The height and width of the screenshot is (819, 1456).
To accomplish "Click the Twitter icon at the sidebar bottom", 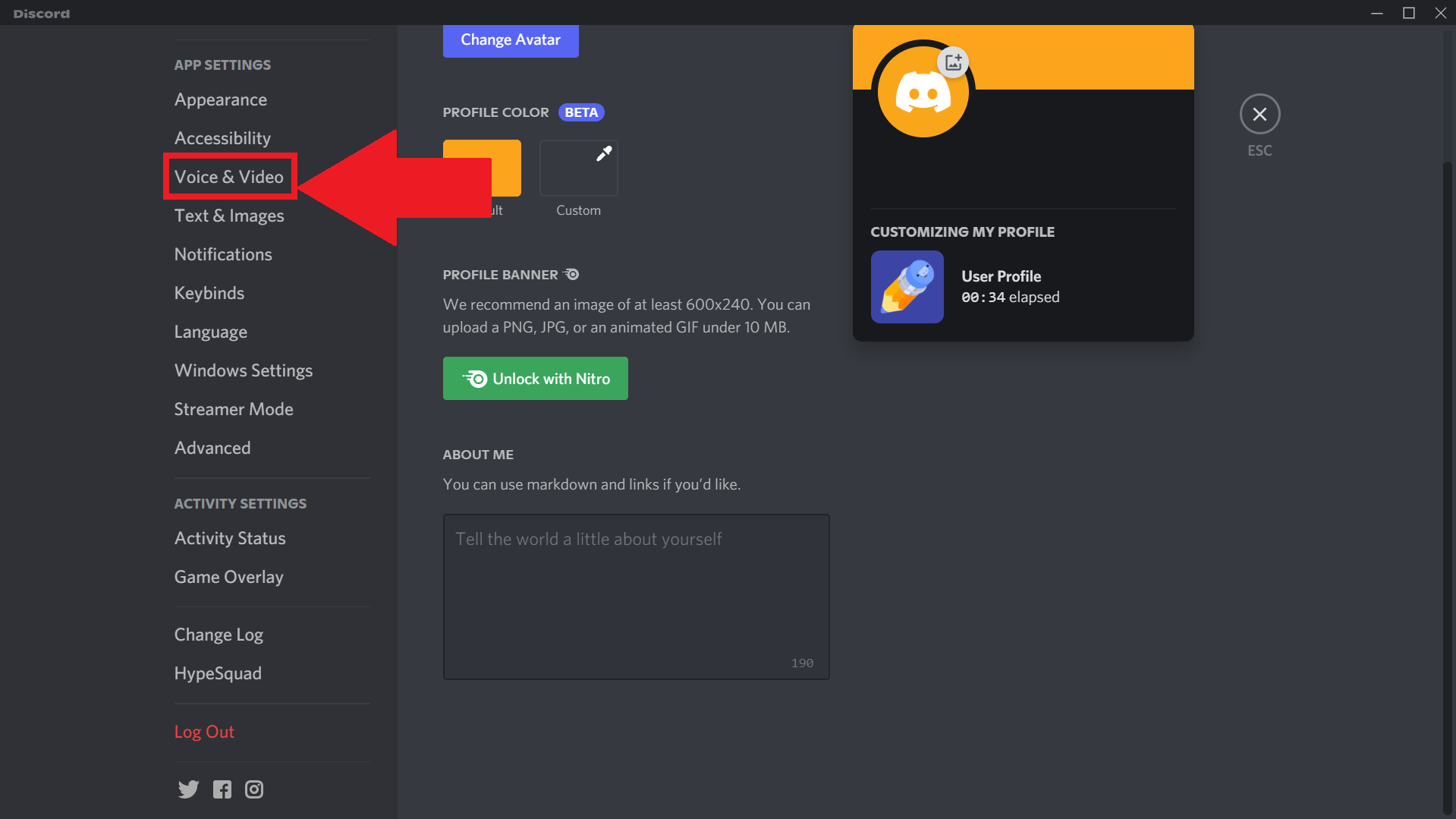I will pyautogui.click(x=187, y=789).
